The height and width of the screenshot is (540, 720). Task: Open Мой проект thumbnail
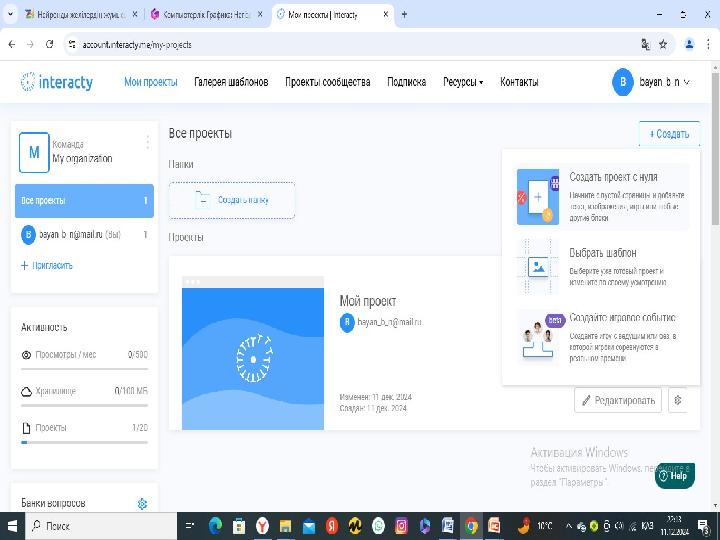click(253, 353)
